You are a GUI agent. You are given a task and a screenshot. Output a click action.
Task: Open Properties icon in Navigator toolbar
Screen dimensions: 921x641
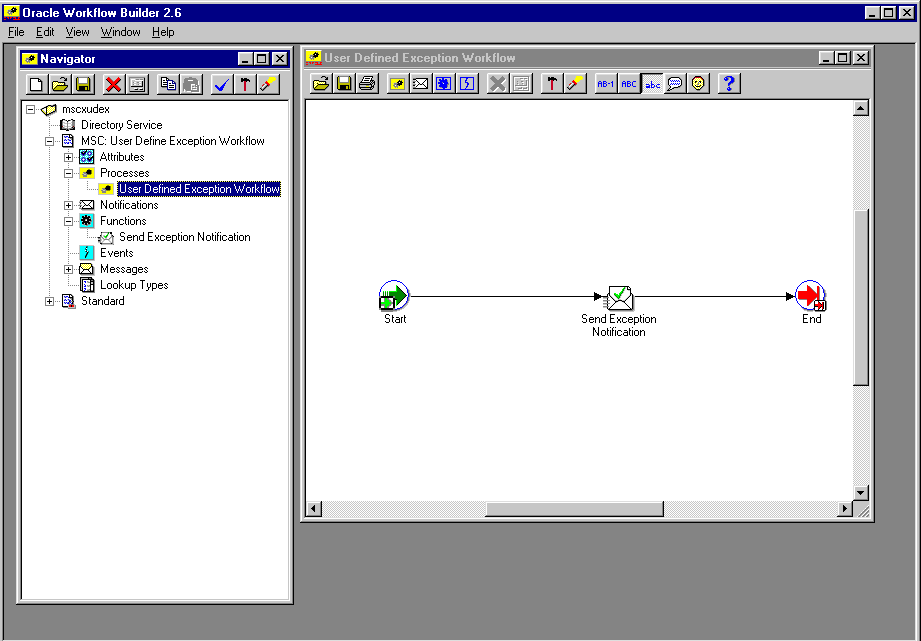pyautogui.click(x=137, y=84)
